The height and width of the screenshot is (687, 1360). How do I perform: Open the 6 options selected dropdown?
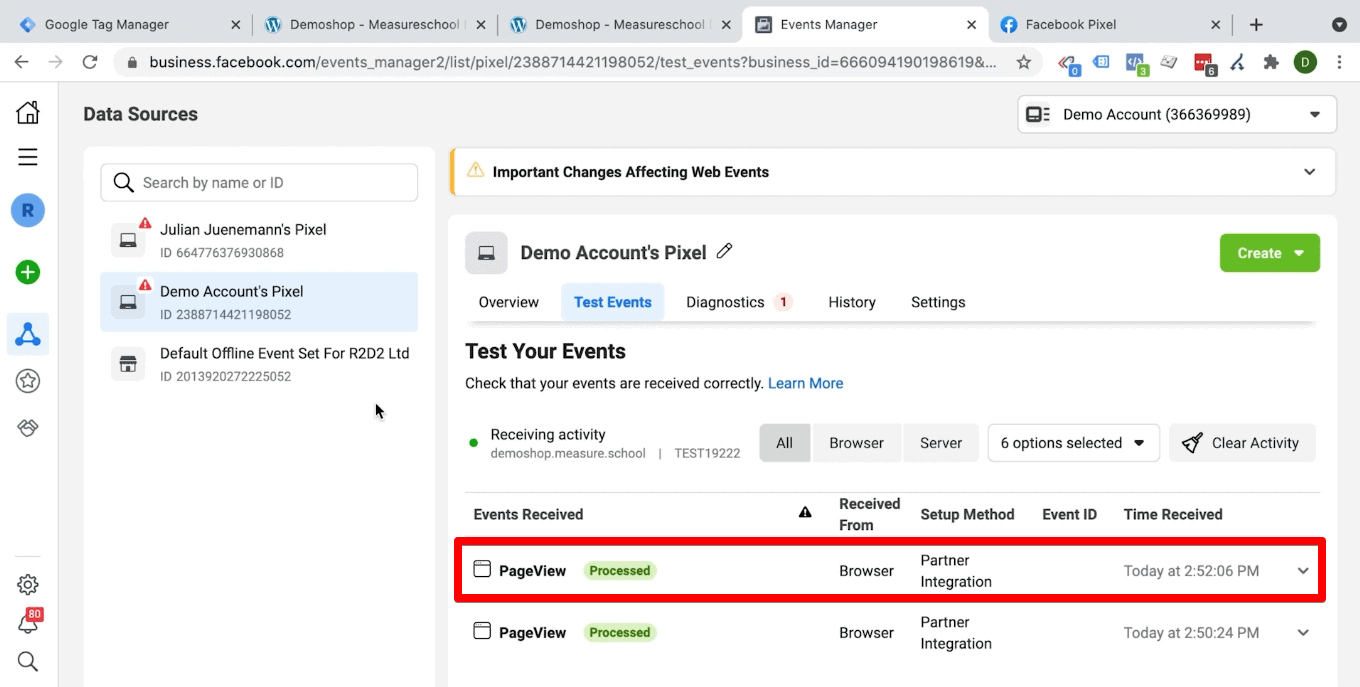[1072, 442]
